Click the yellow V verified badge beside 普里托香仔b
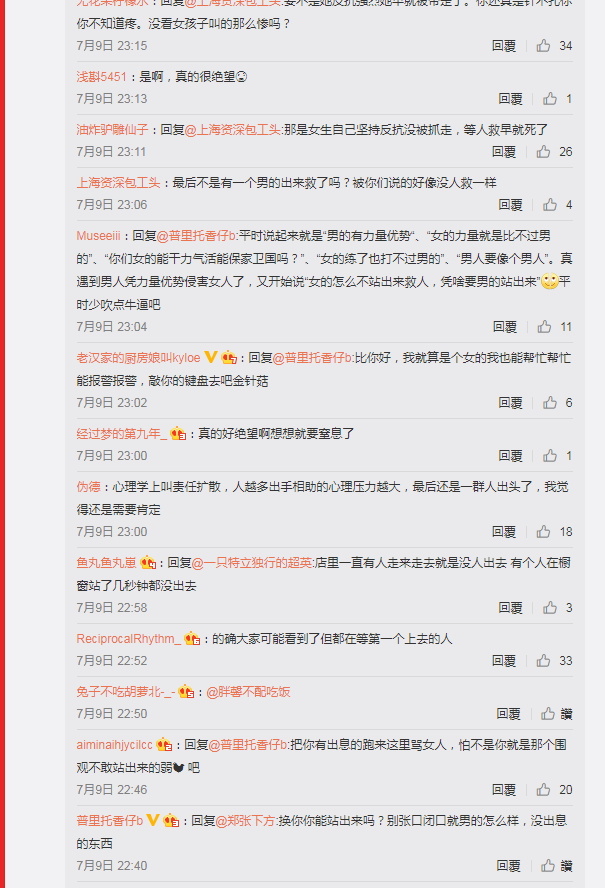Viewport: 605px width, 888px height. click(x=153, y=820)
